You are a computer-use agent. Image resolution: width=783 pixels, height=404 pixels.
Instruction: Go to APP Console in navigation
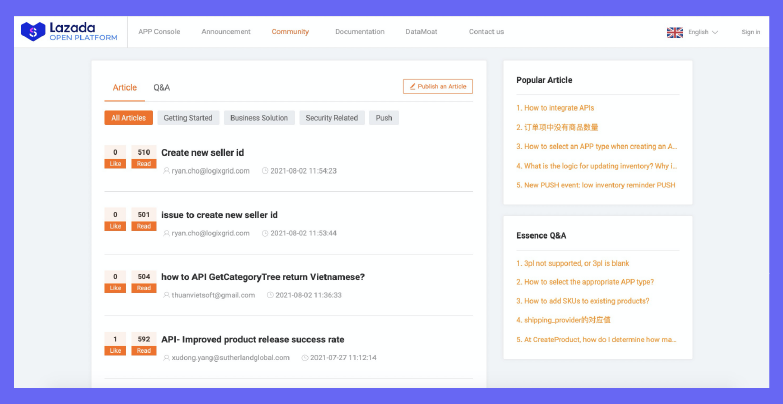point(159,32)
